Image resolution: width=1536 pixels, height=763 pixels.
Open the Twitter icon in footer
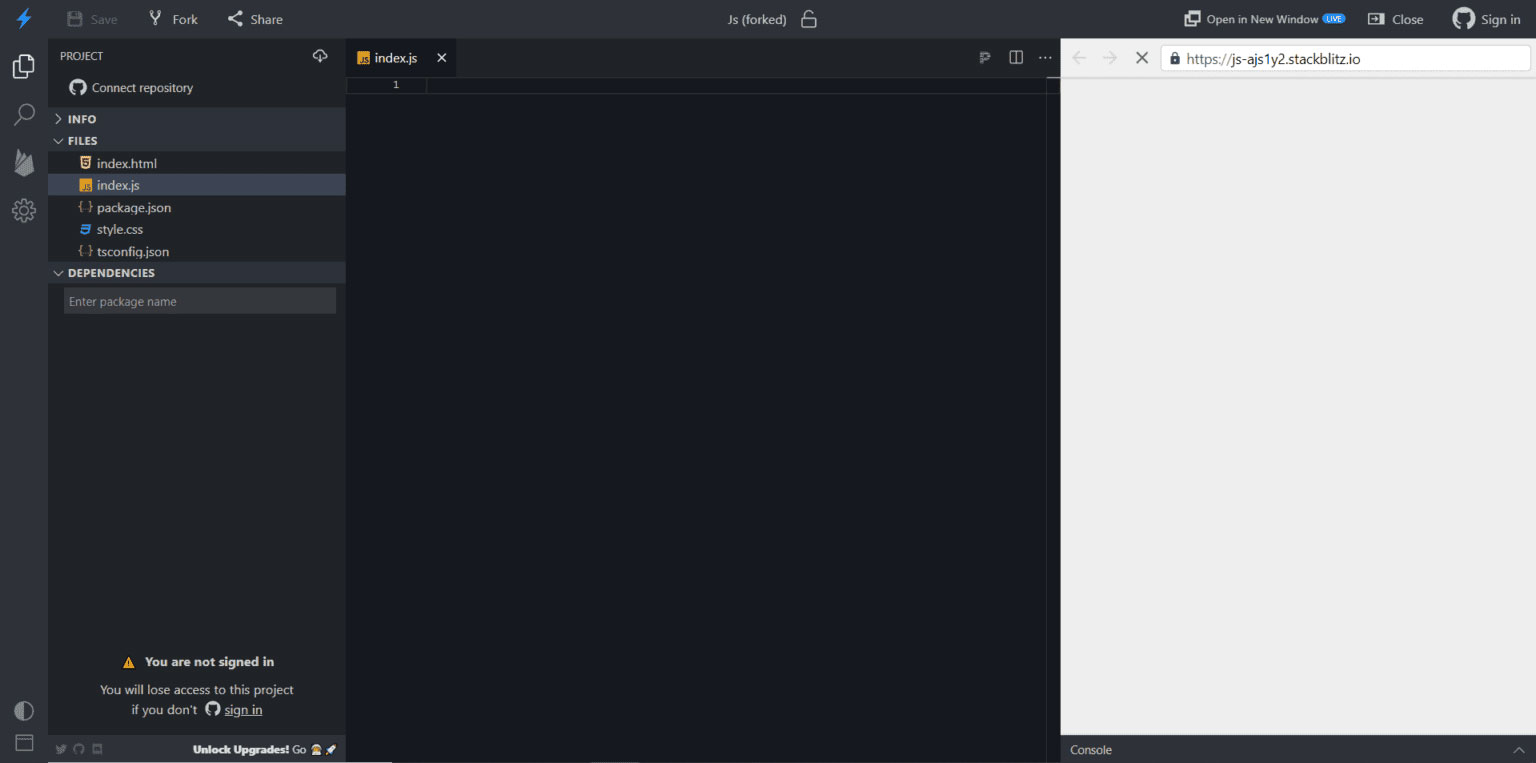click(x=61, y=749)
